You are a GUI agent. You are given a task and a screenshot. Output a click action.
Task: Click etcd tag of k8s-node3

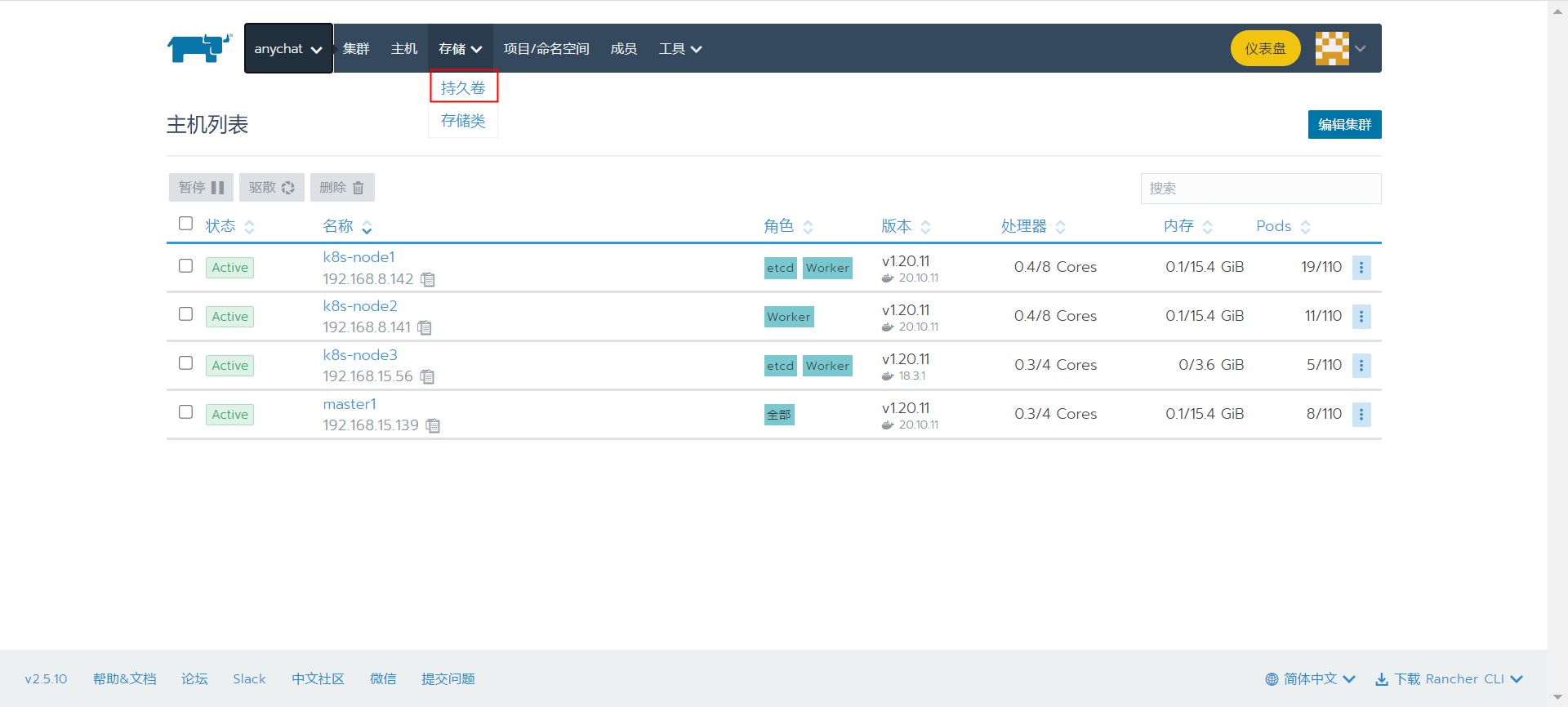(780, 366)
